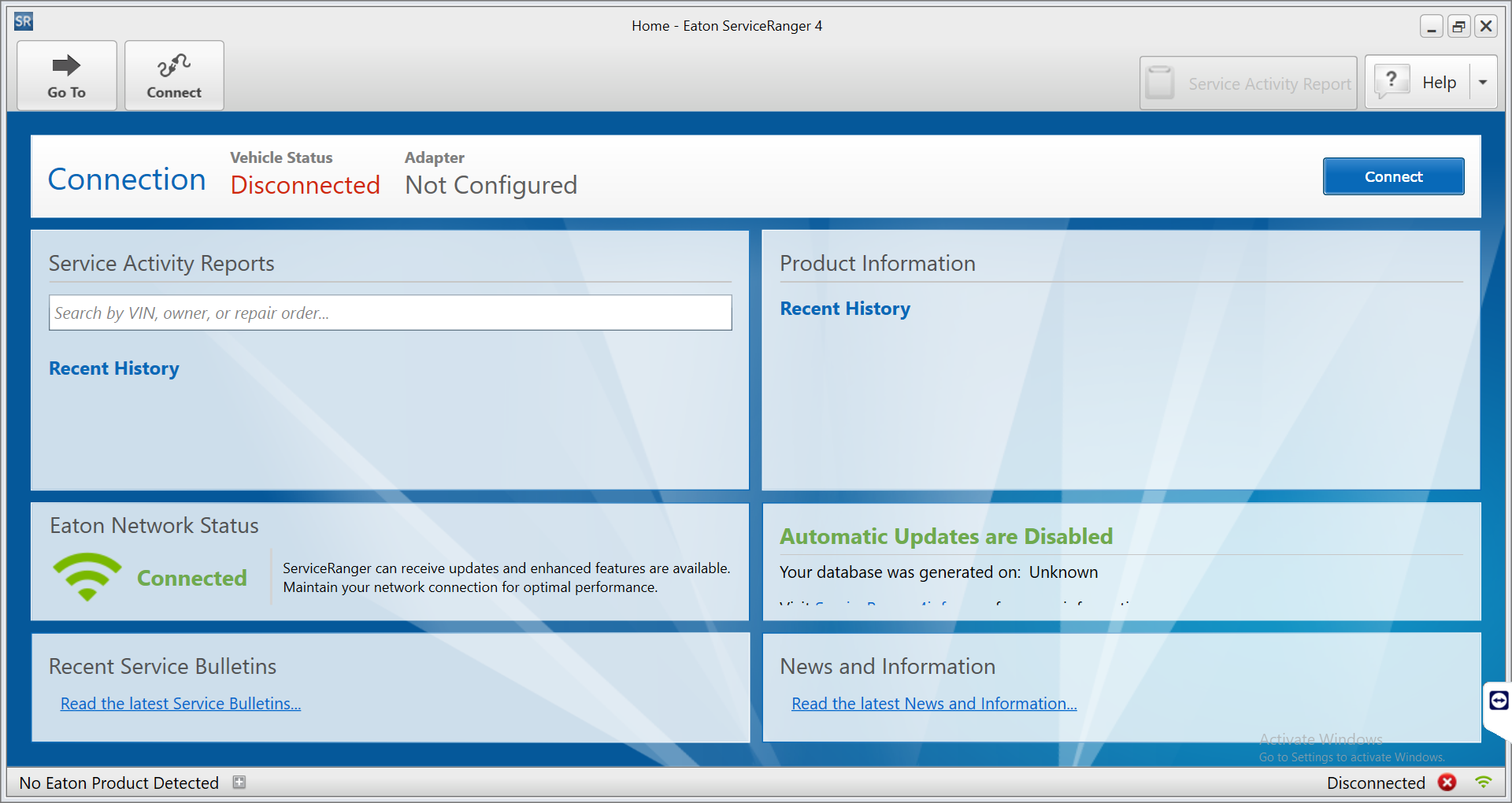
Task: Click the large green network signal icon
Action: point(87,577)
